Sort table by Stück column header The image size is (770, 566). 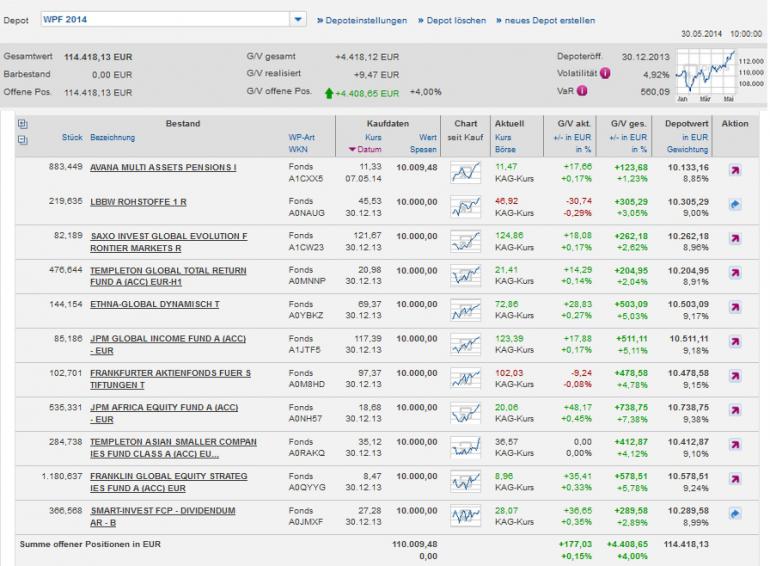72,136
